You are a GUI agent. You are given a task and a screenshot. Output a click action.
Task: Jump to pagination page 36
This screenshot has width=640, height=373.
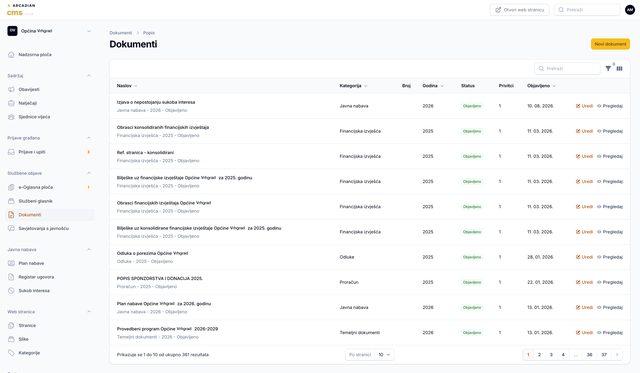[x=589, y=355]
